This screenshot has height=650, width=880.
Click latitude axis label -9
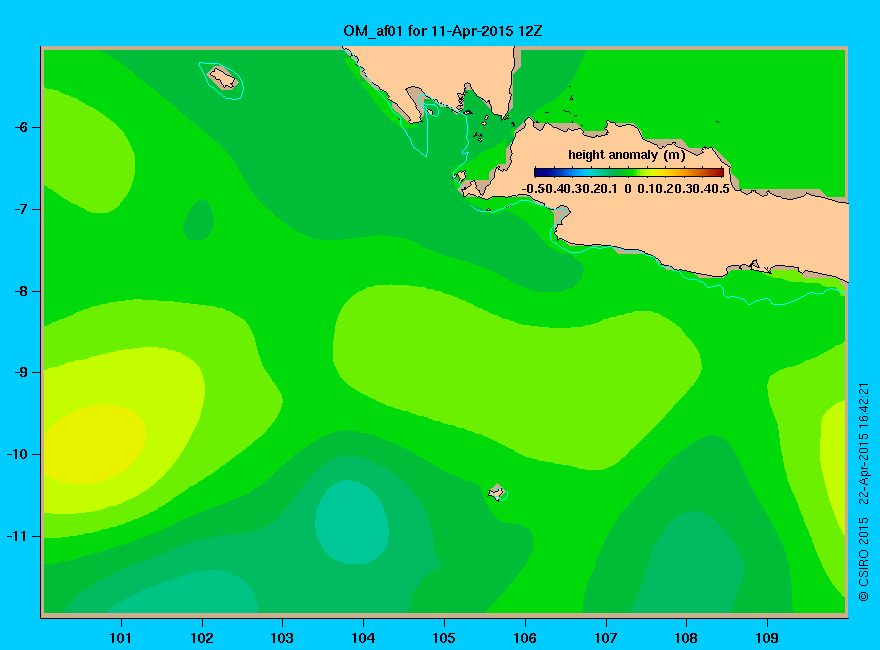tap(21, 372)
